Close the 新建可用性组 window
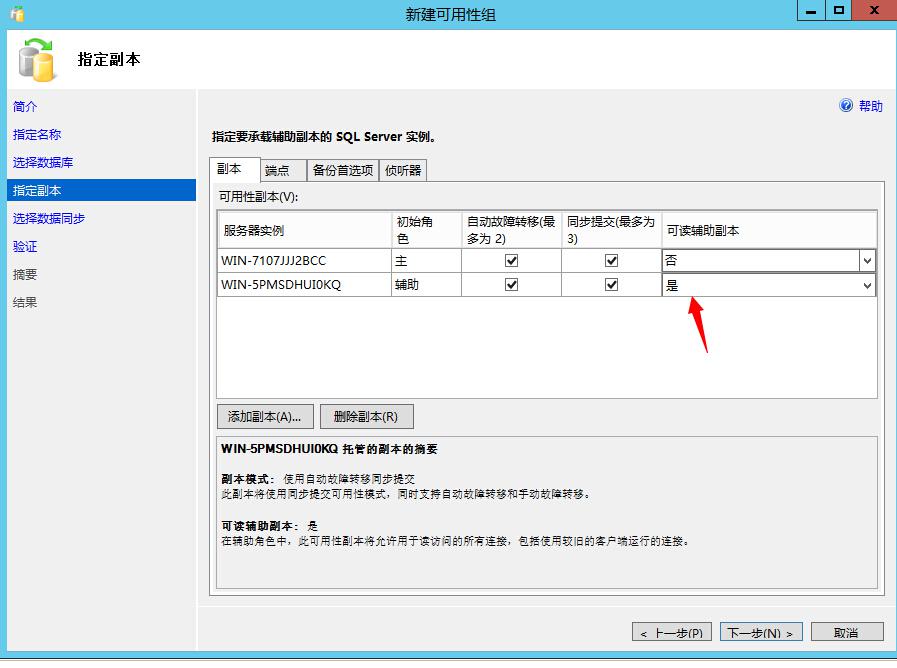 click(874, 11)
